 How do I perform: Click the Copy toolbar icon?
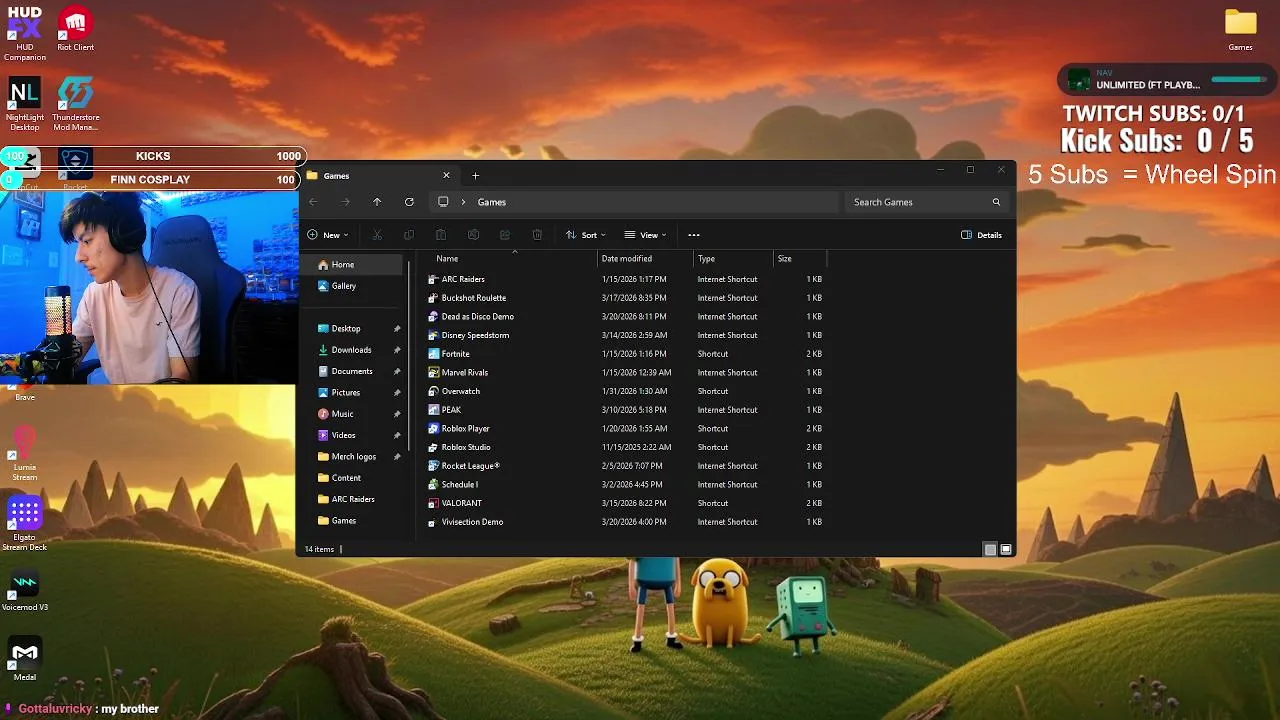click(x=409, y=235)
